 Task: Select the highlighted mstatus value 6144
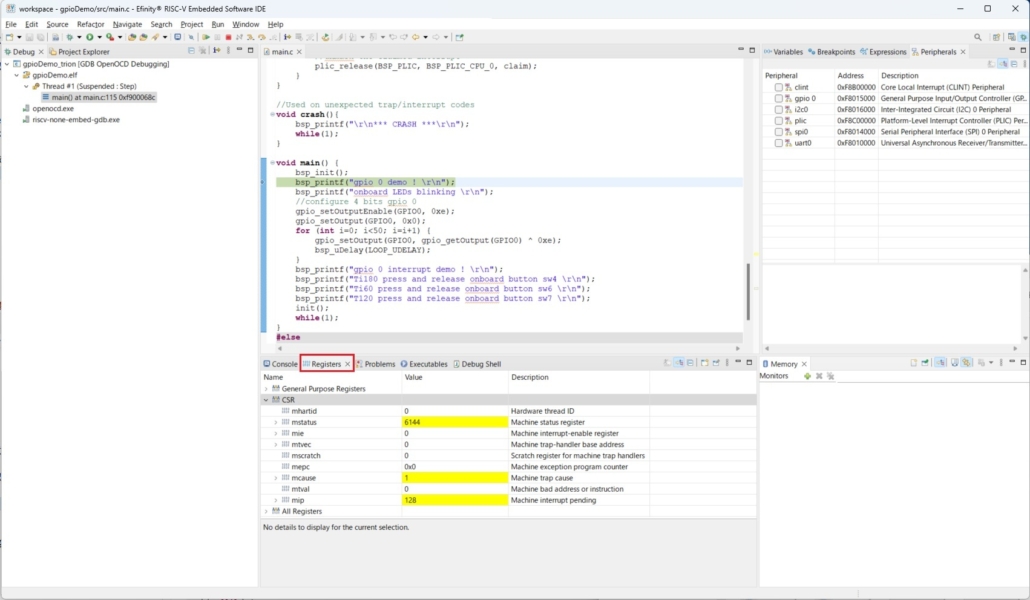[455, 423]
